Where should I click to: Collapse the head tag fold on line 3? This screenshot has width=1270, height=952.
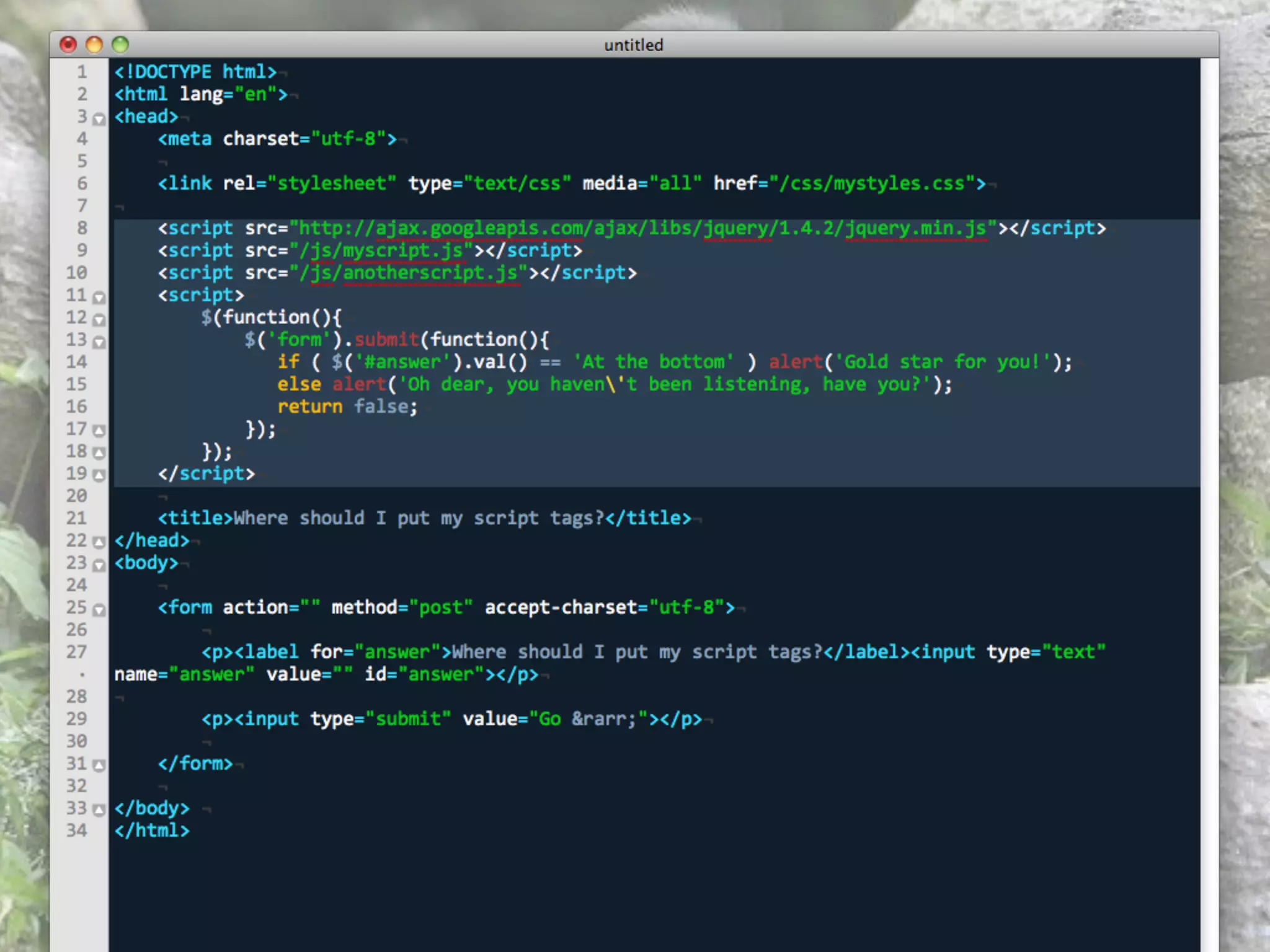point(99,119)
